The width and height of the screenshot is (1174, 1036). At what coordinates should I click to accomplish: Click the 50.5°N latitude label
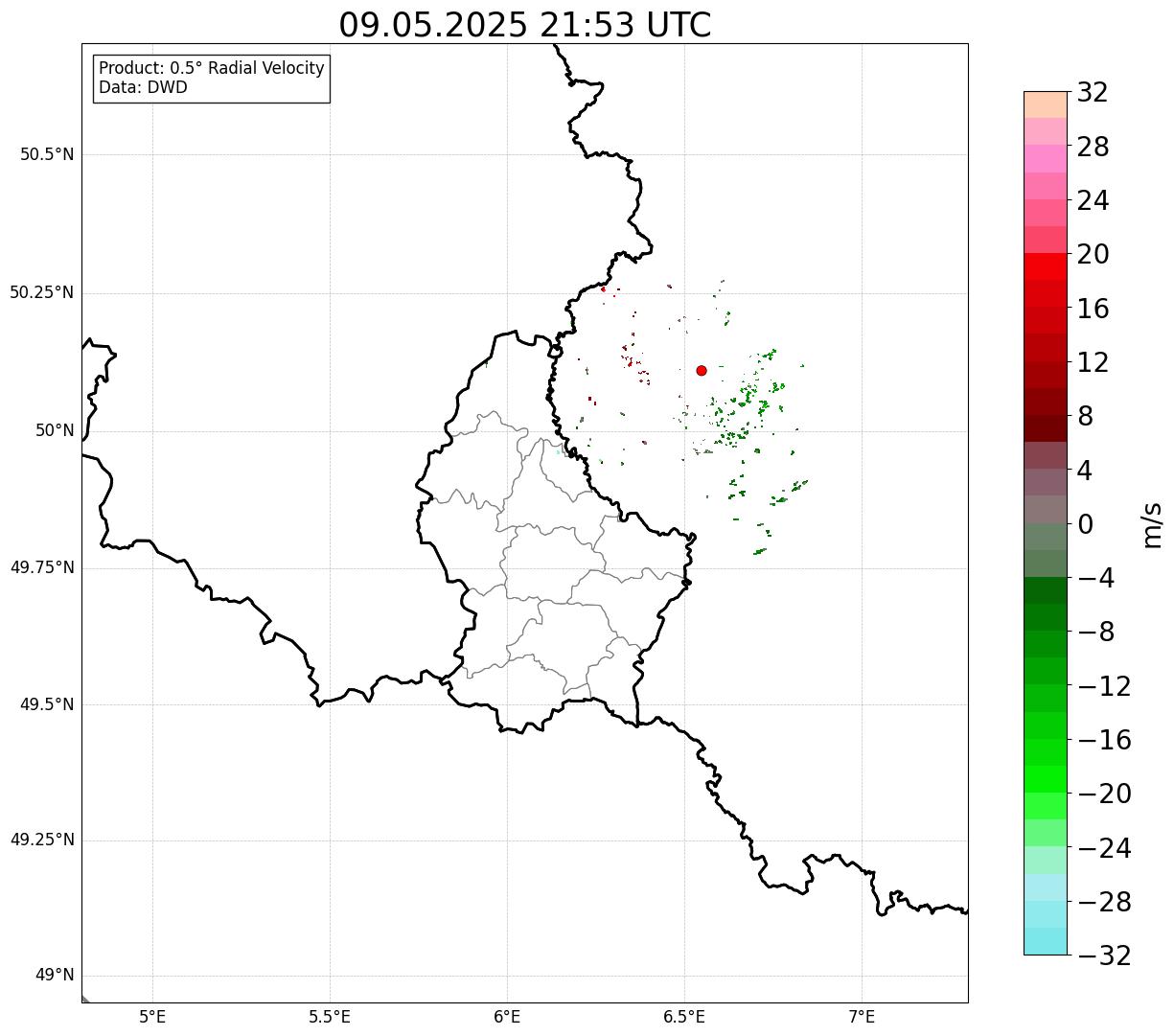coord(47,154)
